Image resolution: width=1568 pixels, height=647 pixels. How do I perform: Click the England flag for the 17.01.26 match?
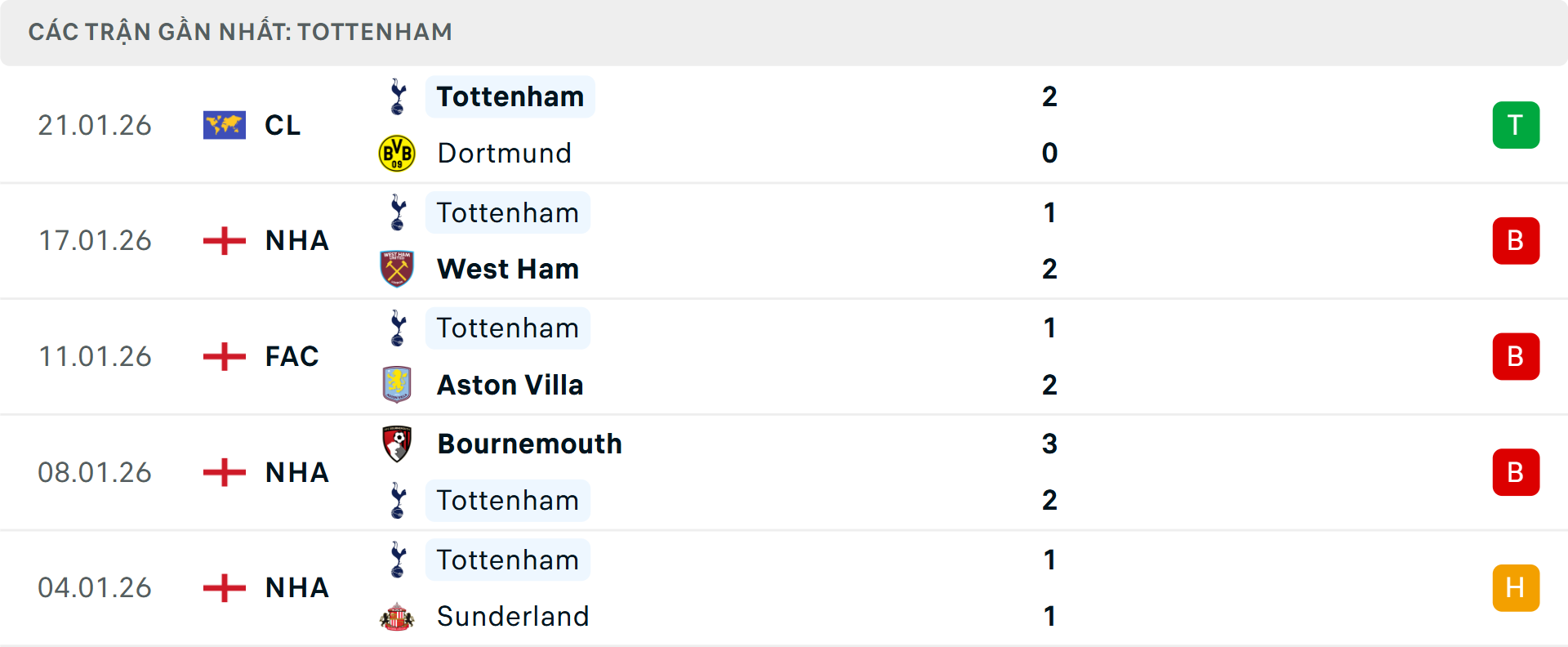point(224,240)
